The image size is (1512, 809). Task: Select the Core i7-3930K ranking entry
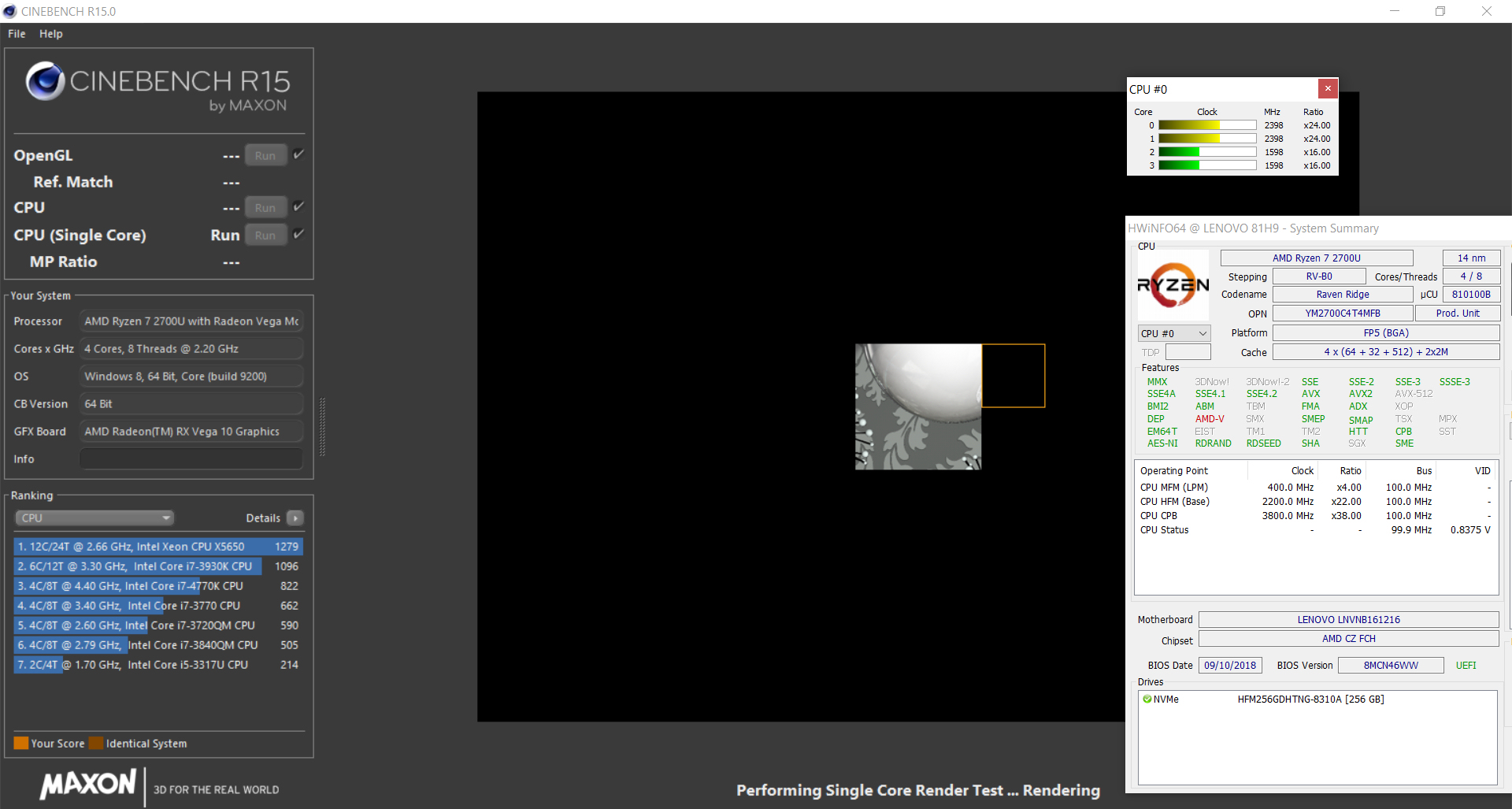(x=158, y=566)
